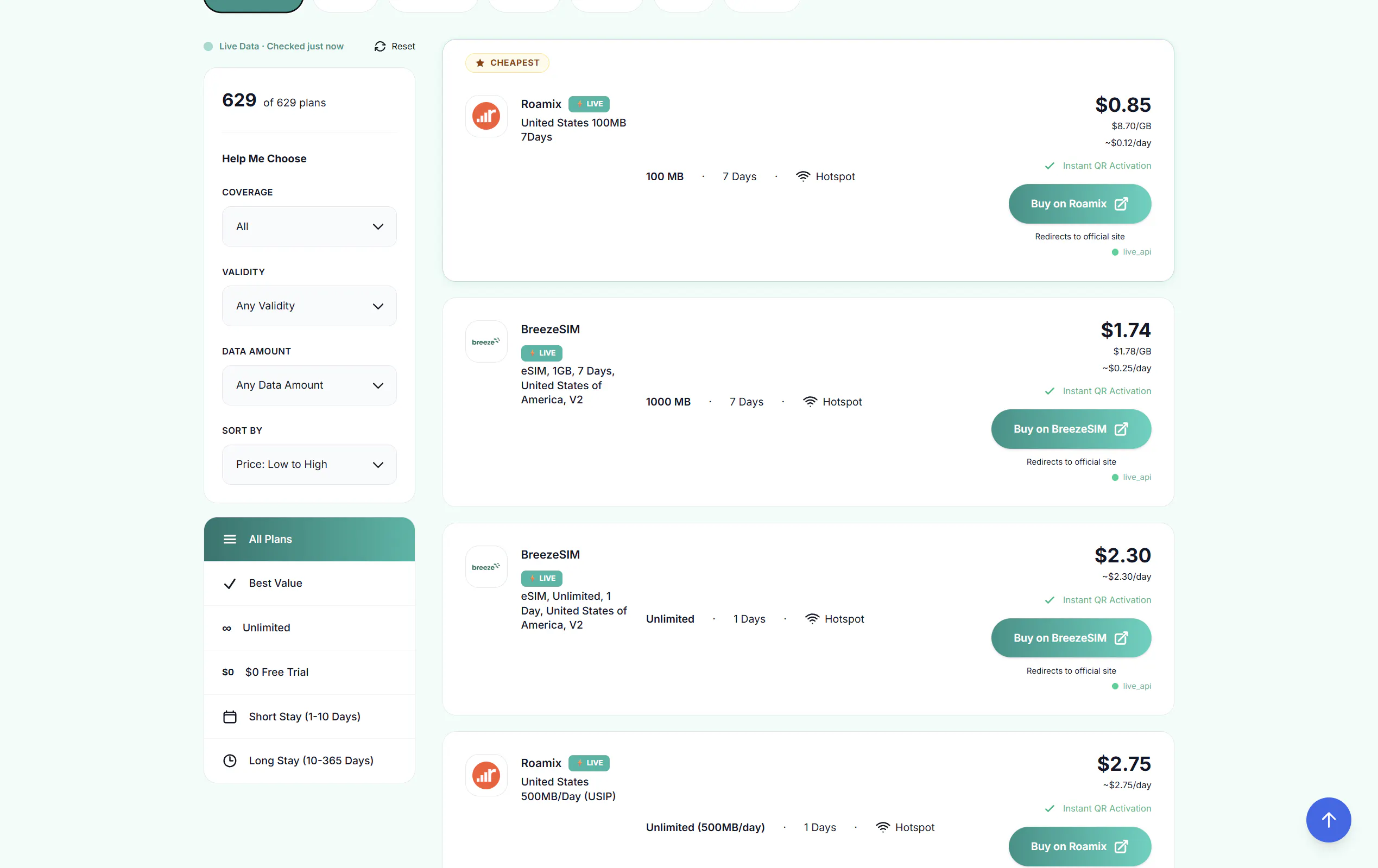
Task: Click the United States 100MB 7Days plan name
Action: [x=573, y=130]
